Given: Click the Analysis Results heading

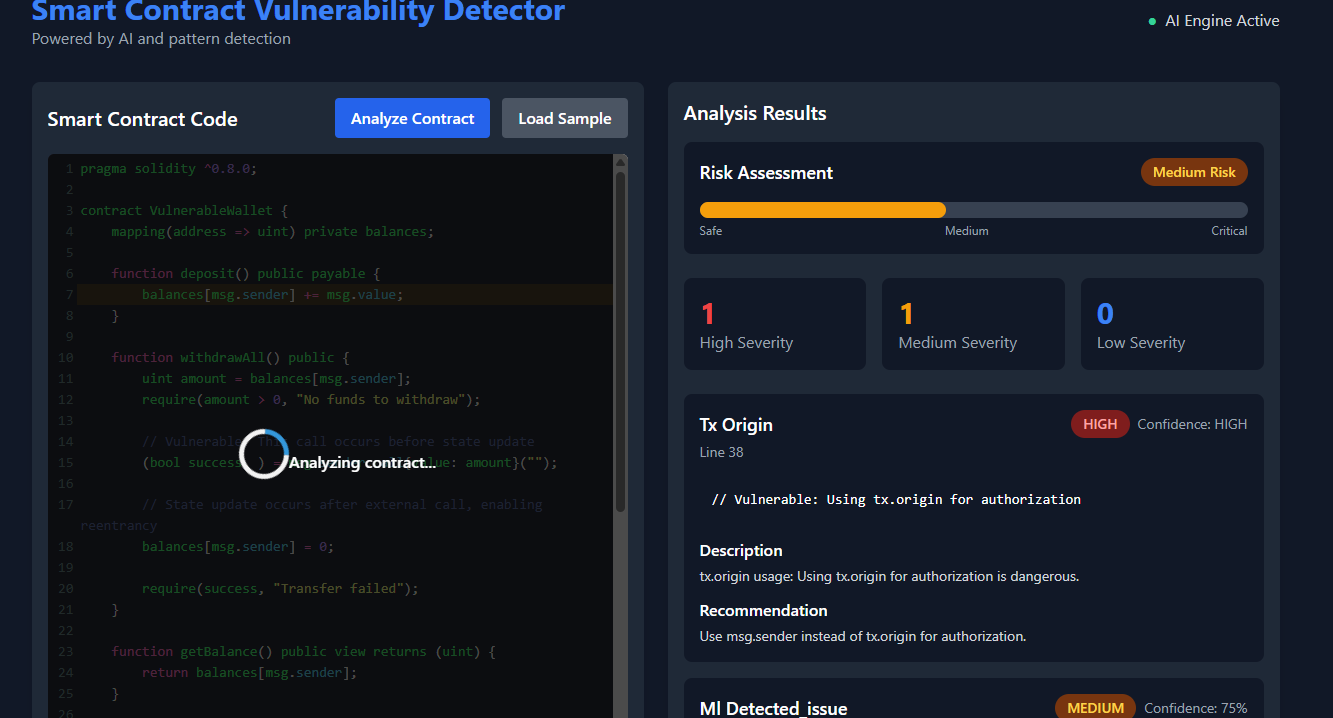Looking at the screenshot, I should [755, 113].
